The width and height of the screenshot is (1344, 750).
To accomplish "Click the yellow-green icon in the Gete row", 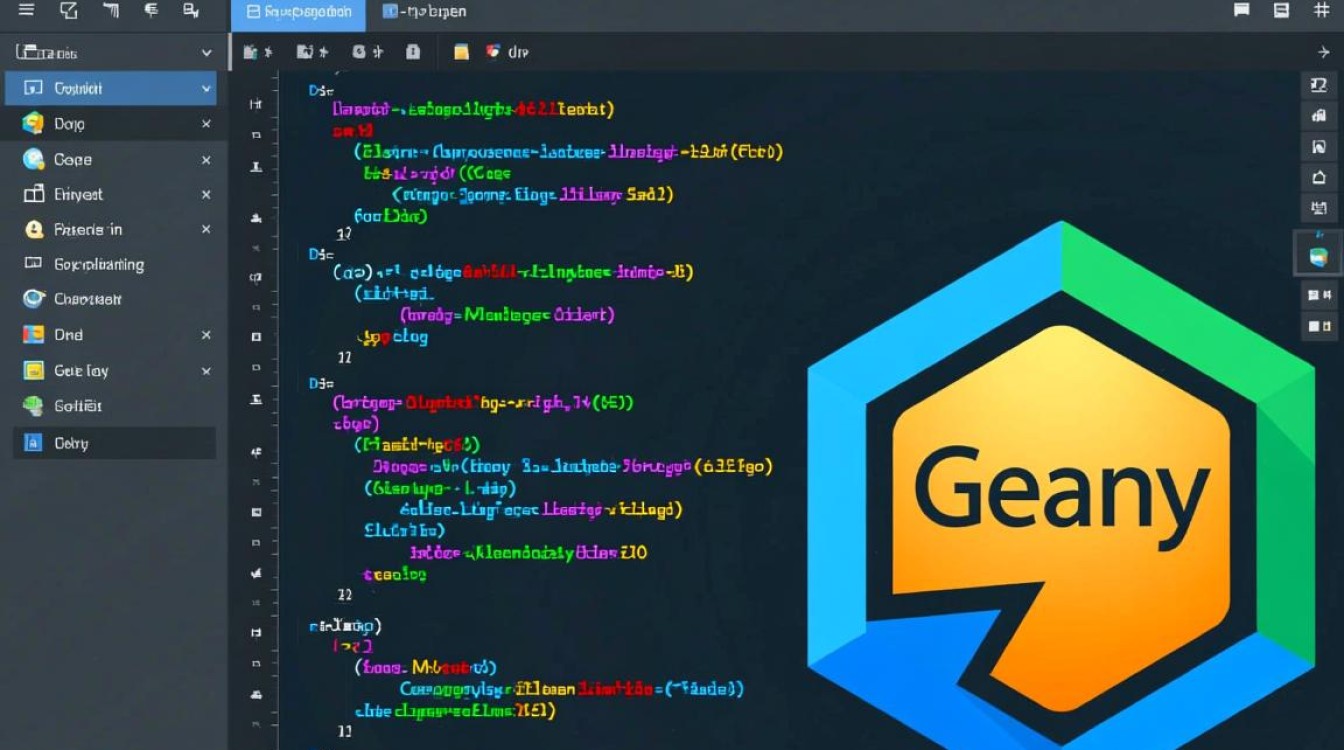I will pyautogui.click(x=34, y=370).
